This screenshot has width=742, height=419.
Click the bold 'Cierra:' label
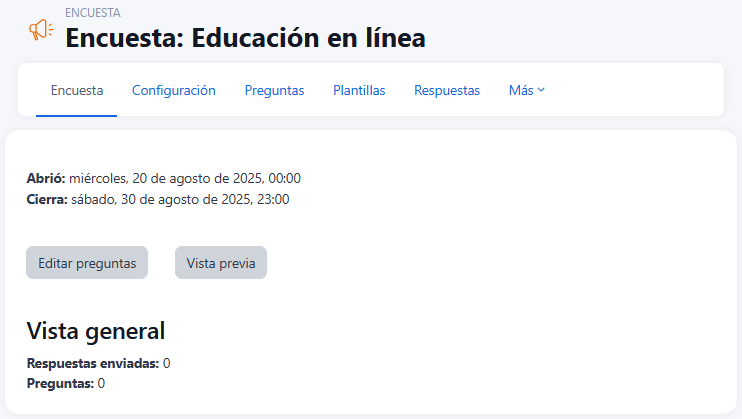tap(47, 199)
